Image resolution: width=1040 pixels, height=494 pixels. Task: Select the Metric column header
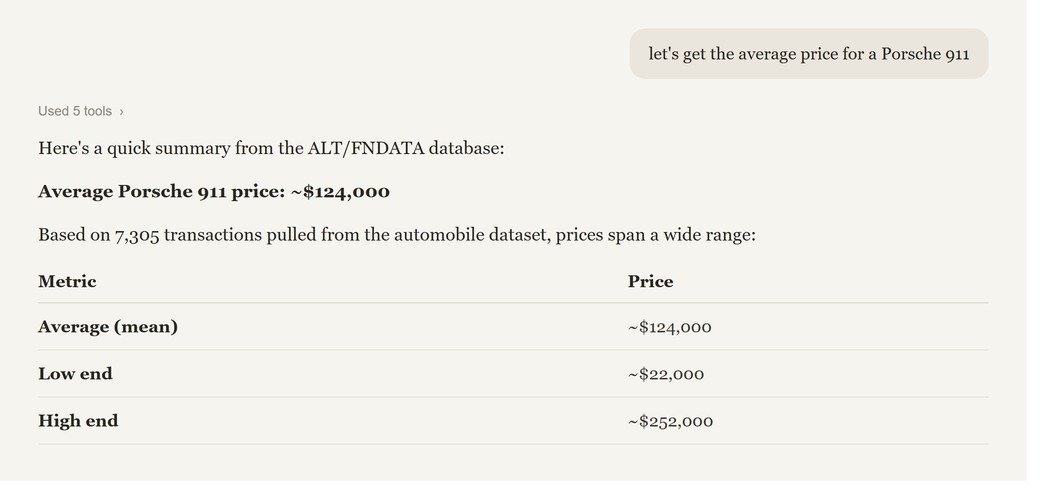click(x=67, y=281)
